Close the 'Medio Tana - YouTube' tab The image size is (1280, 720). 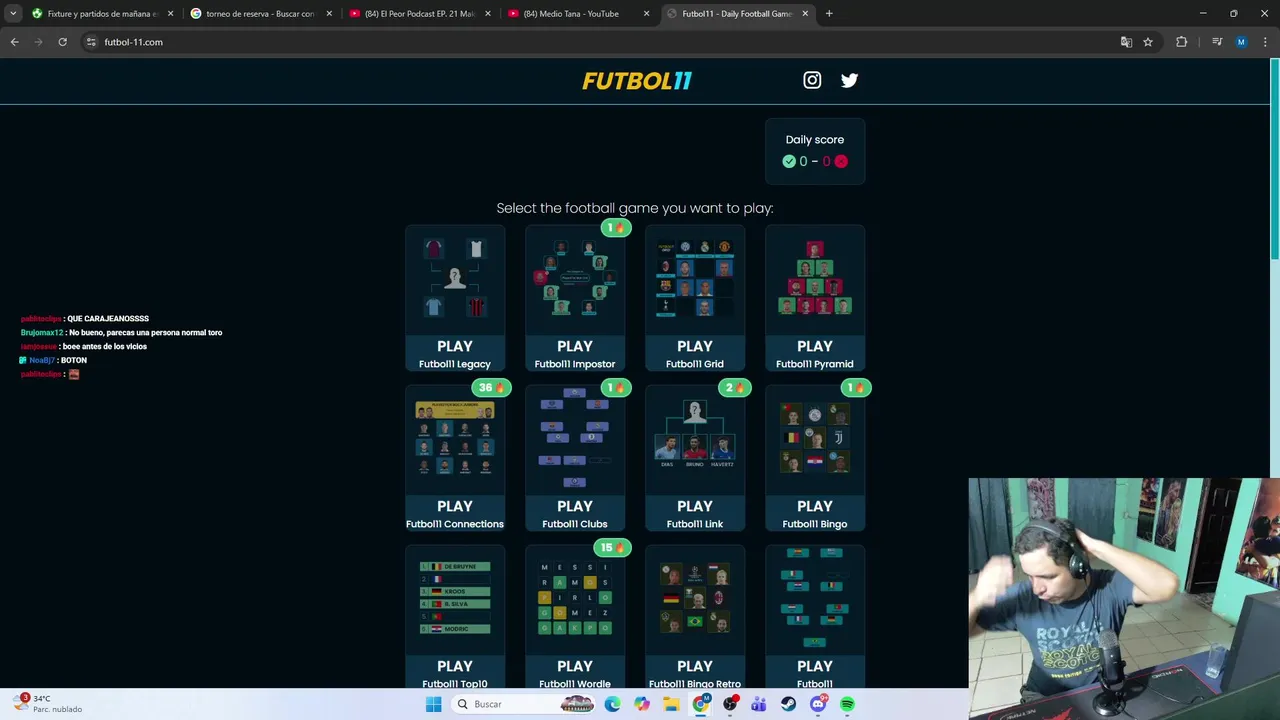click(x=646, y=14)
